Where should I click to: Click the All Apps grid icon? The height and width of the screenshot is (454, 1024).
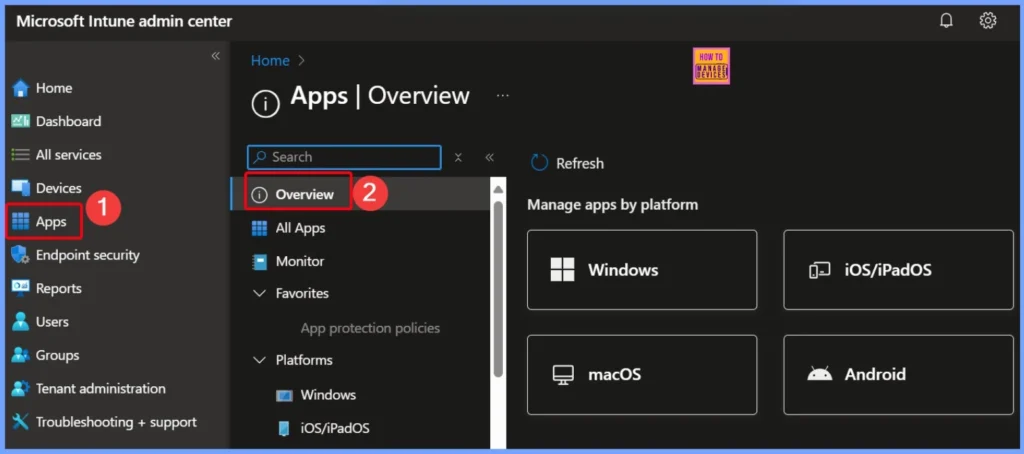pyautogui.click(x=259, y=228)
